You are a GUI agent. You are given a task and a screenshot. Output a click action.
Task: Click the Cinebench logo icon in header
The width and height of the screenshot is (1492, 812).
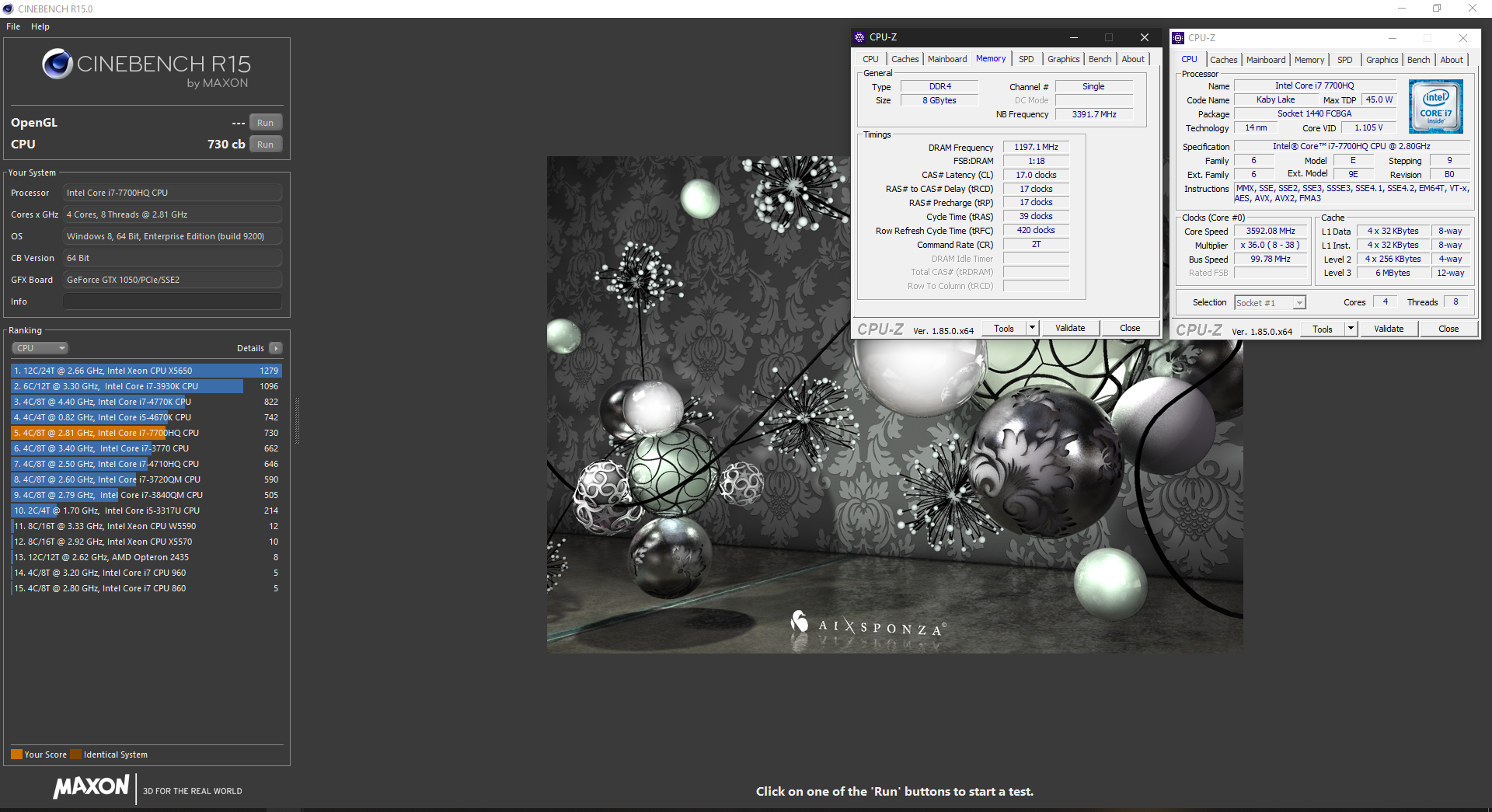(x=58, y=64)
